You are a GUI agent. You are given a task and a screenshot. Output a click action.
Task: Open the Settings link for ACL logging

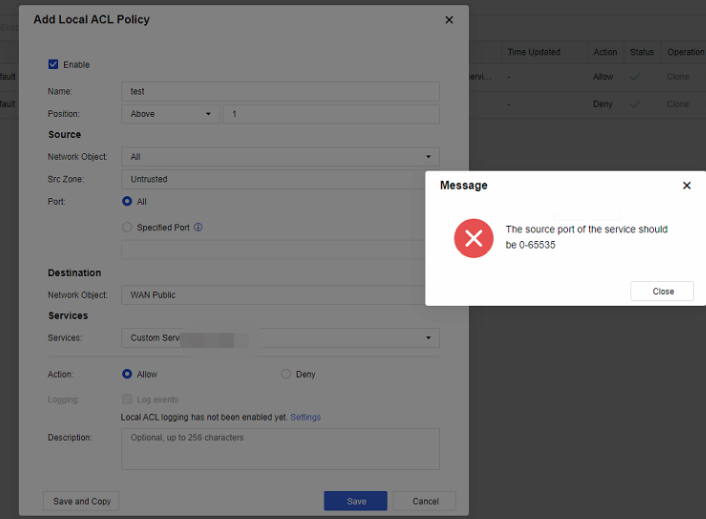click(x=305, y=417)
